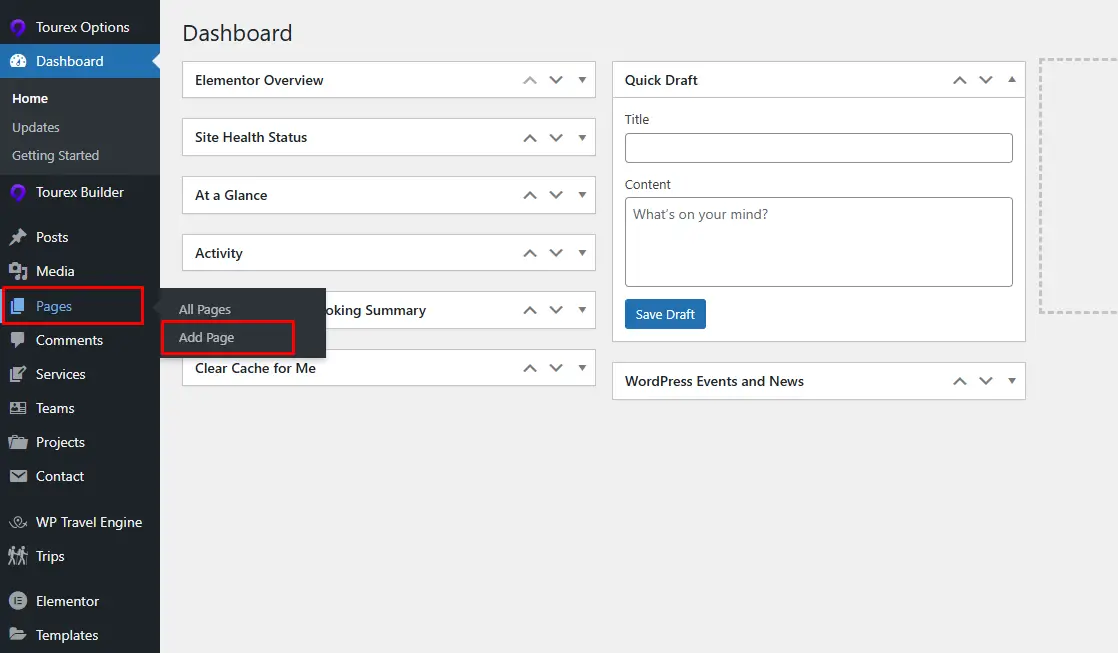The width and height of the screenshot is (1118, 653).
Task: Expand the Clear Cache for Me panel
Action: point(583,368)
